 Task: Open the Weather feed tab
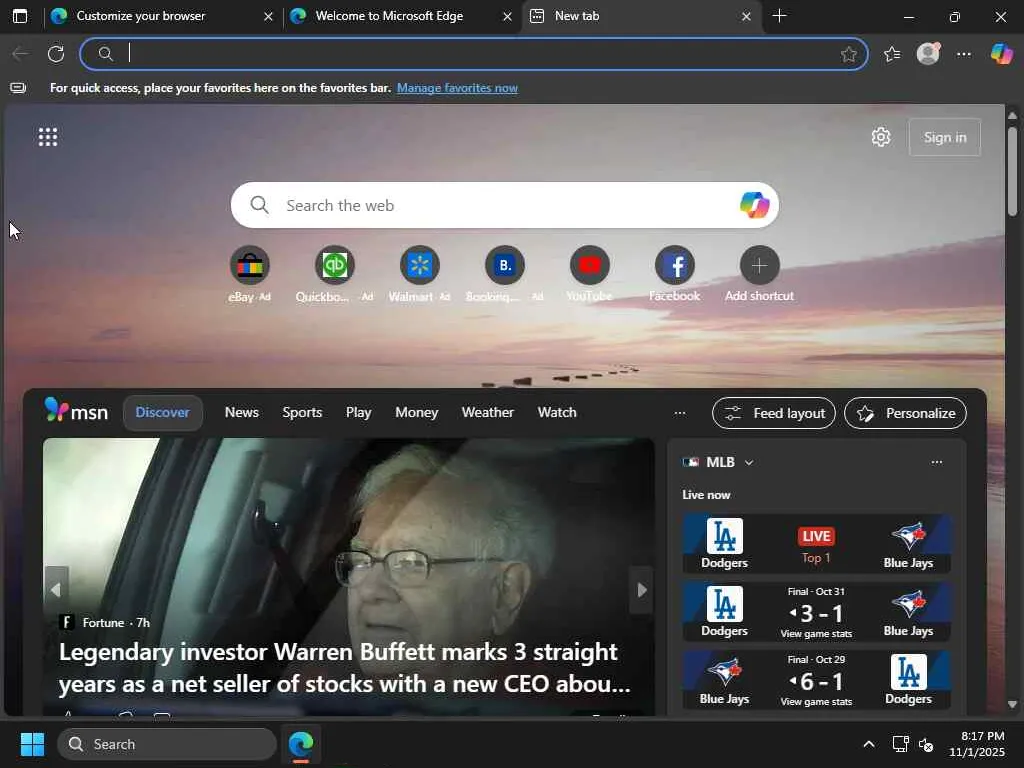[x=488, y=413]
